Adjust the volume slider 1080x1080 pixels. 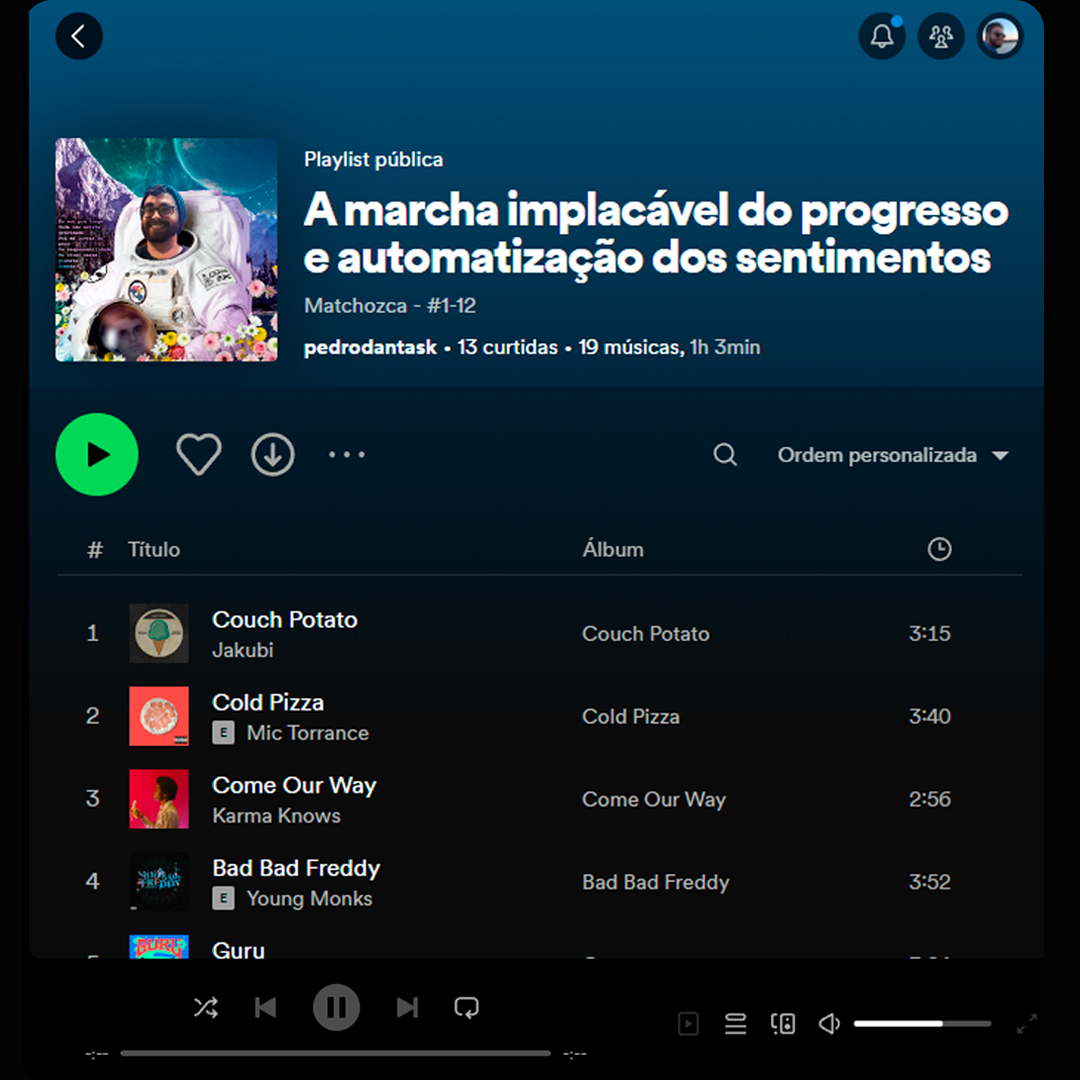(922, 1024)
